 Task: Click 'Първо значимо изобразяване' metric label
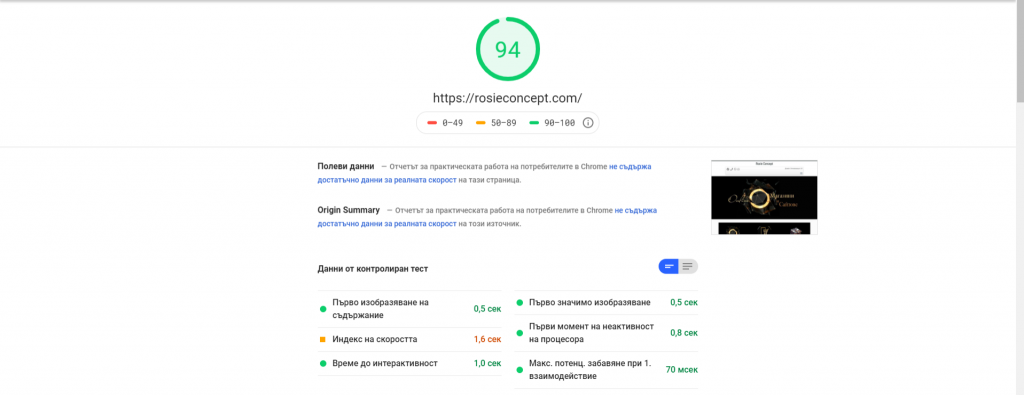point(590,302)
